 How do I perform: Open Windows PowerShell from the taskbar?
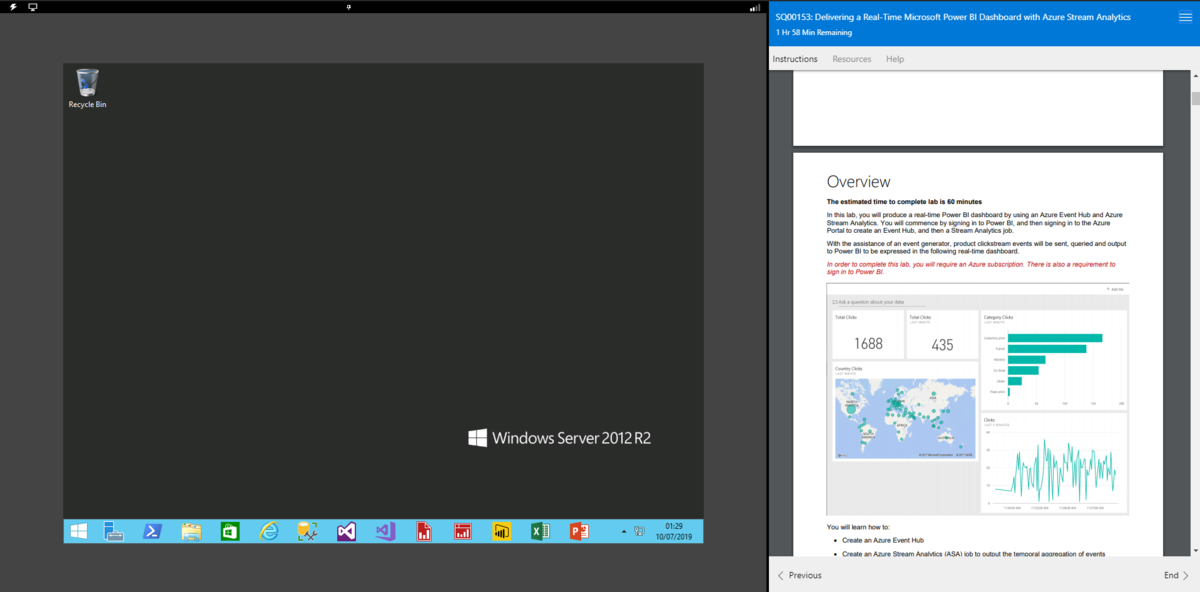(x=153, y=531)
